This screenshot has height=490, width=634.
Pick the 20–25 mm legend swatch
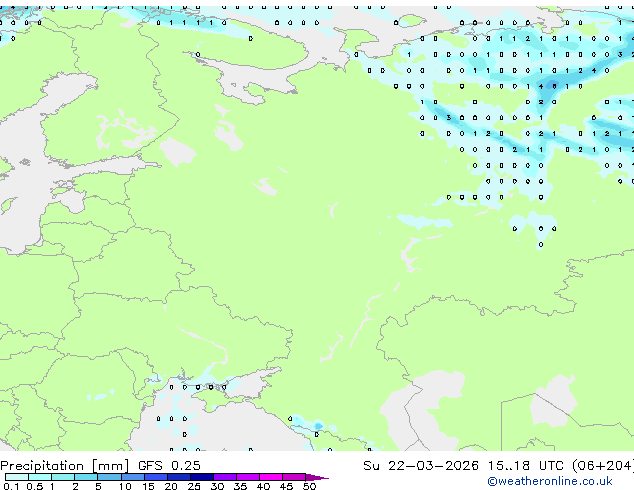point(178,477)
